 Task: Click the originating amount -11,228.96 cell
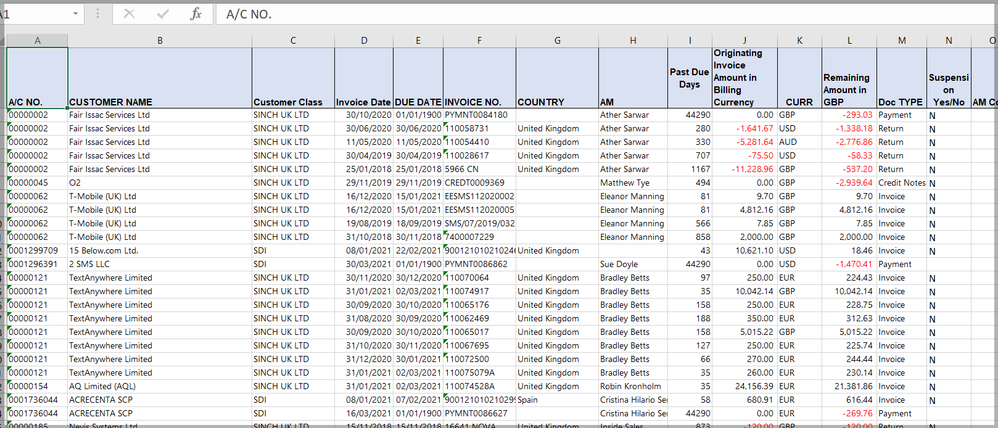(x=745, y=169)
